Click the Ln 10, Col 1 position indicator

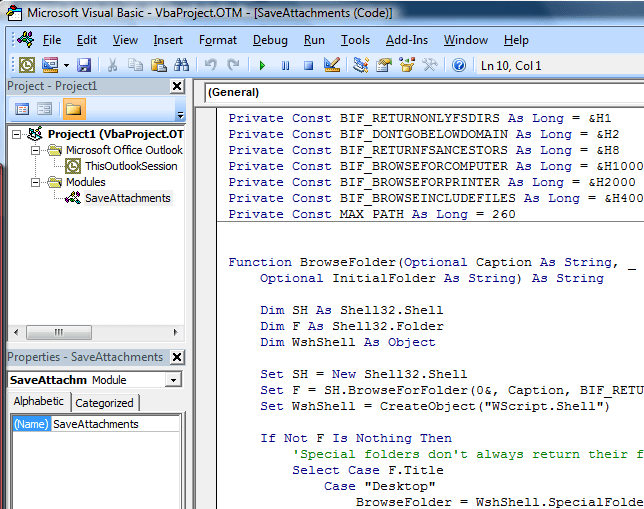coord(511,66)
